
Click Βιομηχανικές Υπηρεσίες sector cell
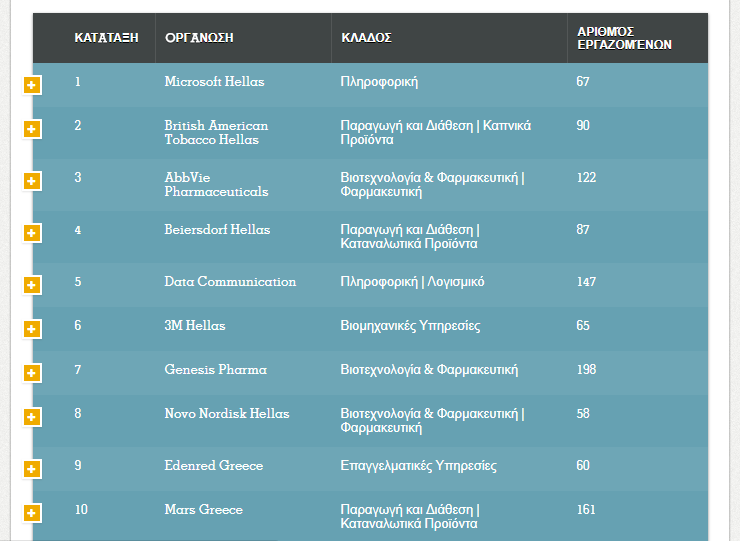(410, 325)
